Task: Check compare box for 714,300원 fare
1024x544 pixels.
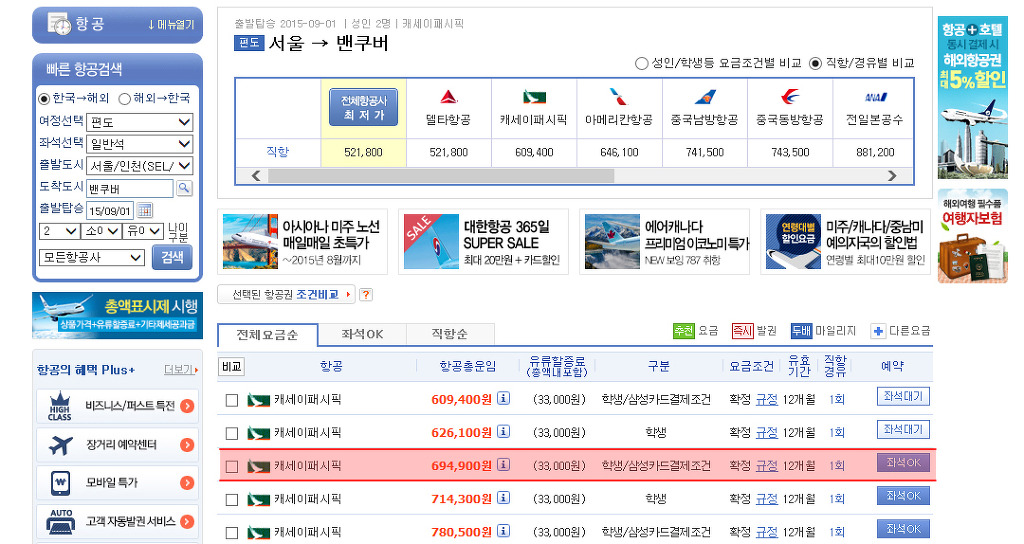Action: point(232,500)
